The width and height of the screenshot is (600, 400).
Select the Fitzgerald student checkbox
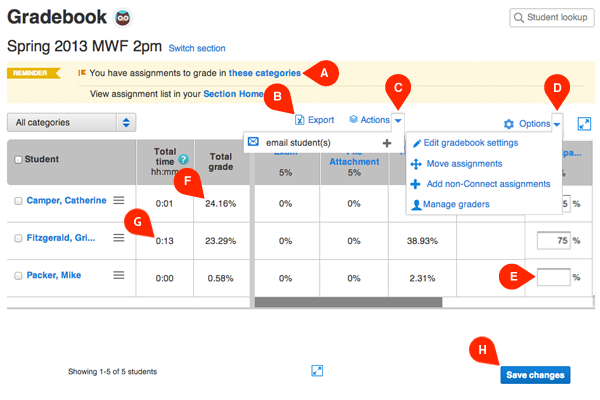(x=18, y=238)
